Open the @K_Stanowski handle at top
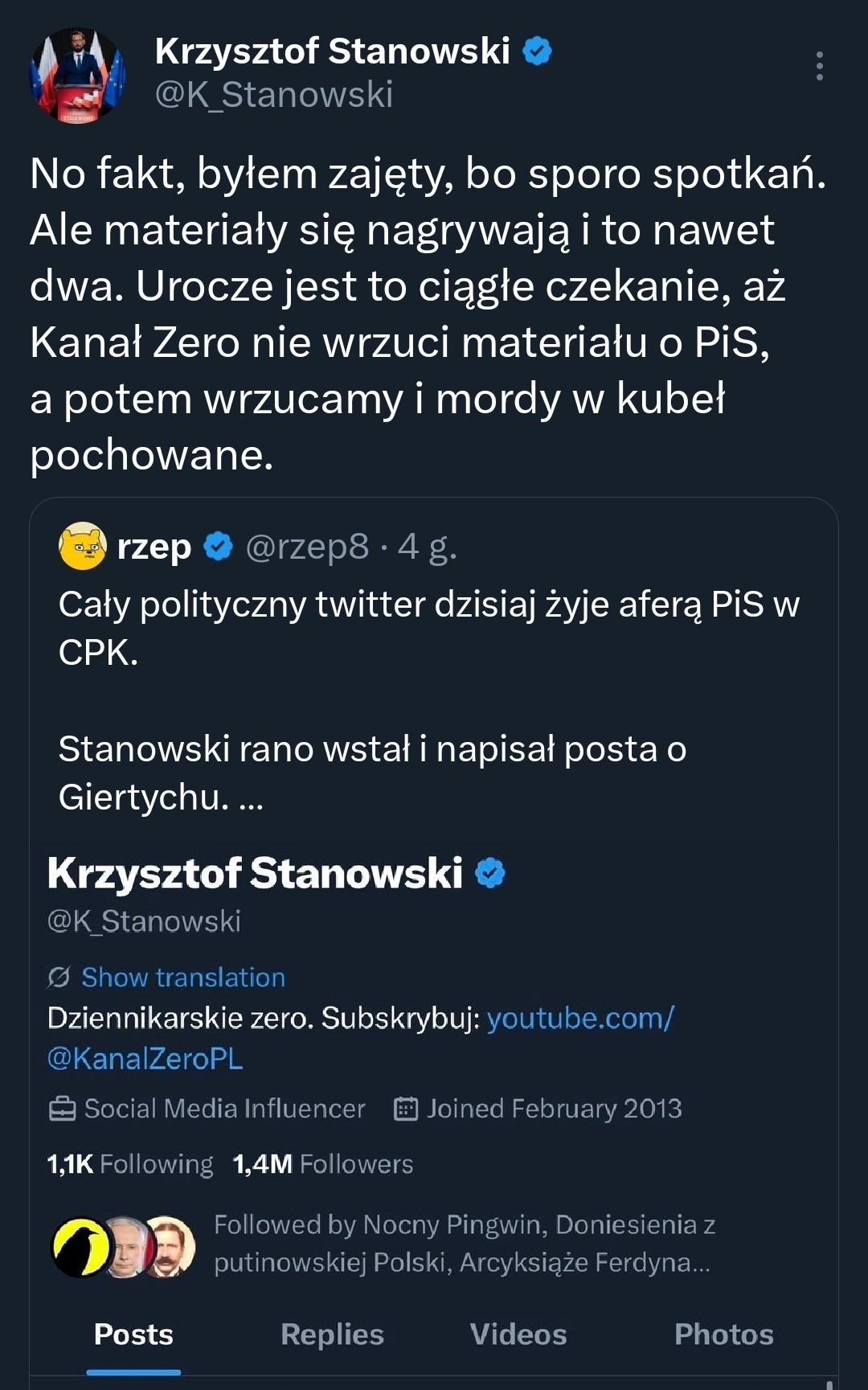Viewport: 868px width, 1390px height. (273, 95)
